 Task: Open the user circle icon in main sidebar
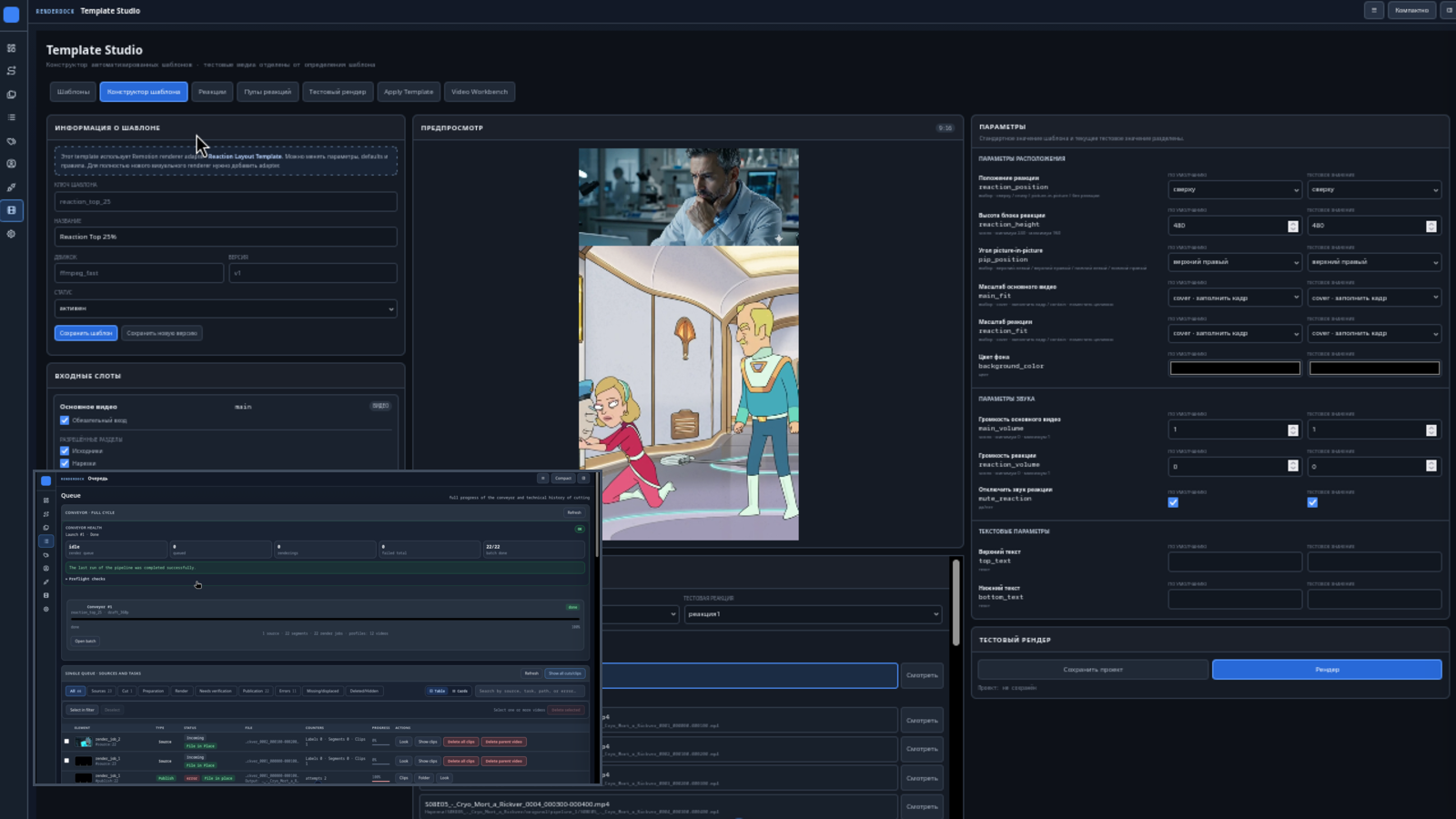point(12,164)
